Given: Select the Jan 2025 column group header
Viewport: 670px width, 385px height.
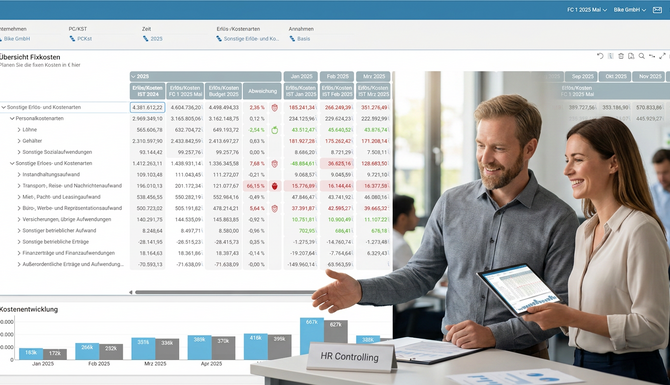Looking at the screenshot, I should [x=301, y=76].
